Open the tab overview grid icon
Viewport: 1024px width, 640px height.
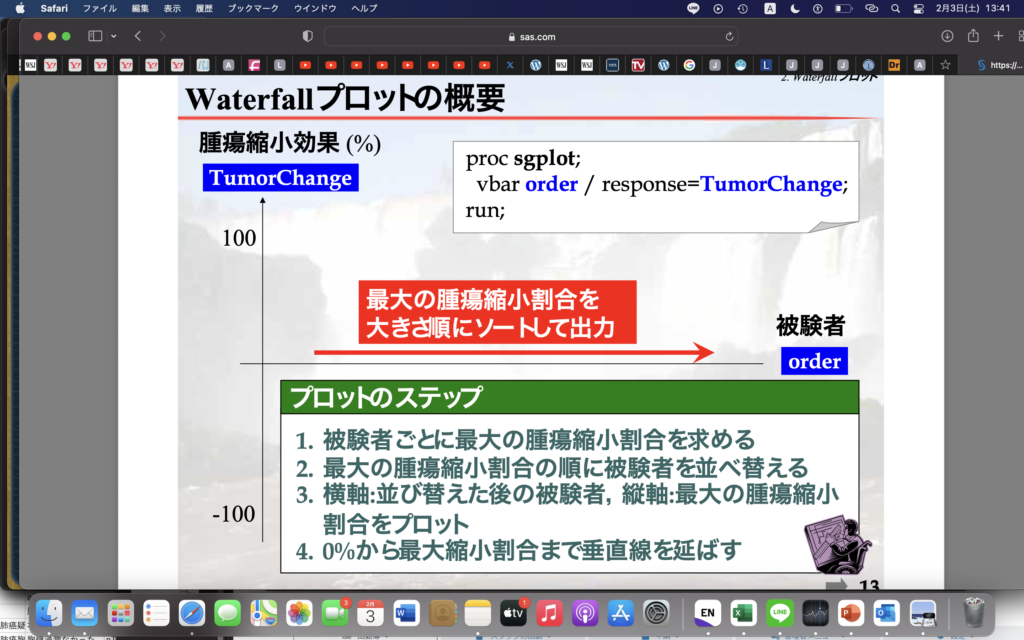1019,35
